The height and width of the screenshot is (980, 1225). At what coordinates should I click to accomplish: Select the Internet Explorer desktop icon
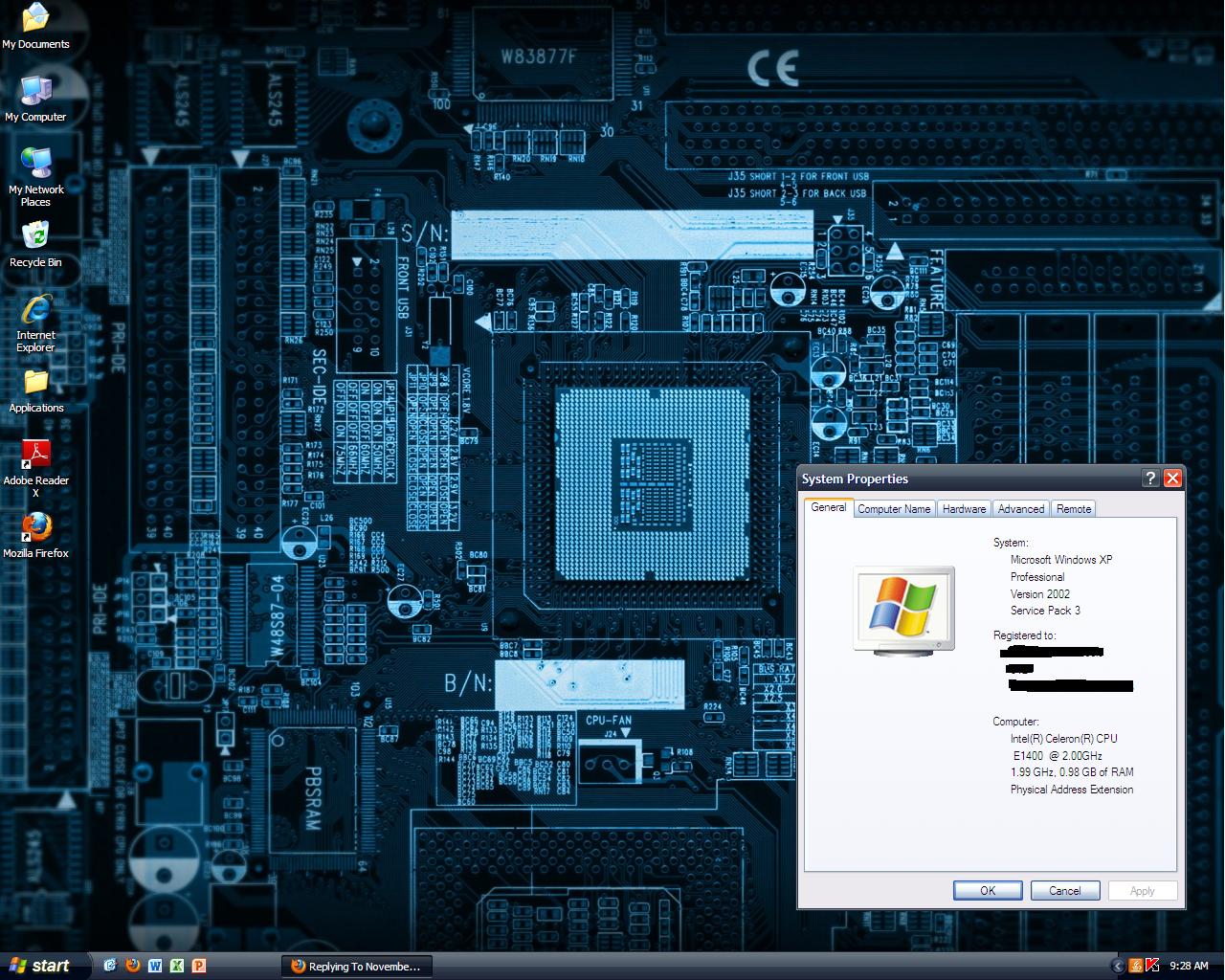(x=35, y=323)
